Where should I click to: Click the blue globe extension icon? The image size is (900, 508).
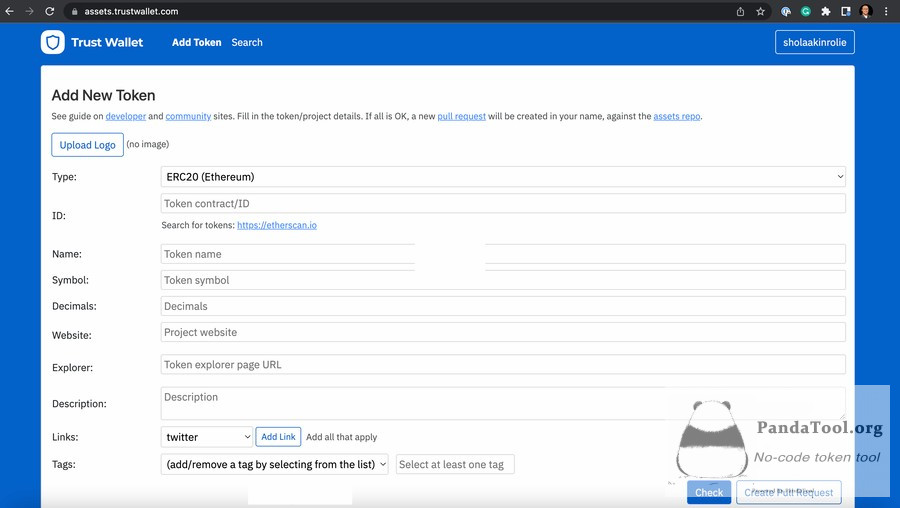786,11
